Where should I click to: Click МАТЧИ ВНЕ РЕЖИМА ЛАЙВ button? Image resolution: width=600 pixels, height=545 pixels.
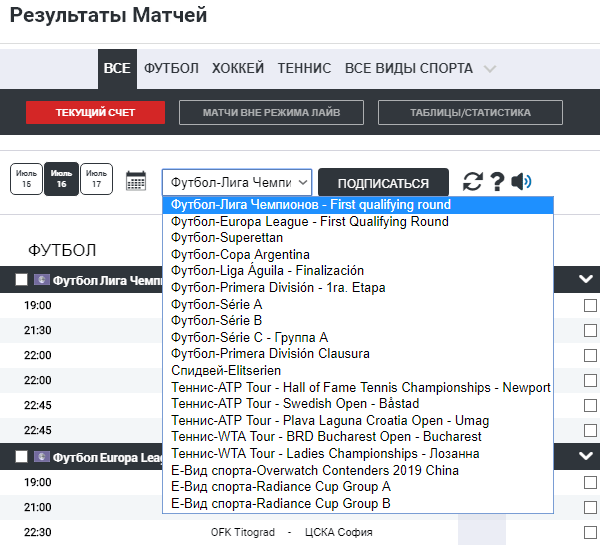[x=271, y=113]
